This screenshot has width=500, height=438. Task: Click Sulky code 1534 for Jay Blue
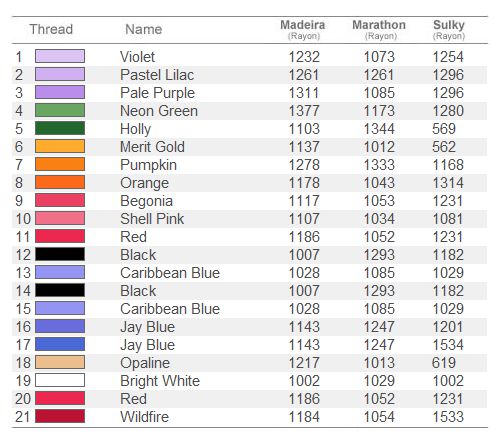coord(448,345)
